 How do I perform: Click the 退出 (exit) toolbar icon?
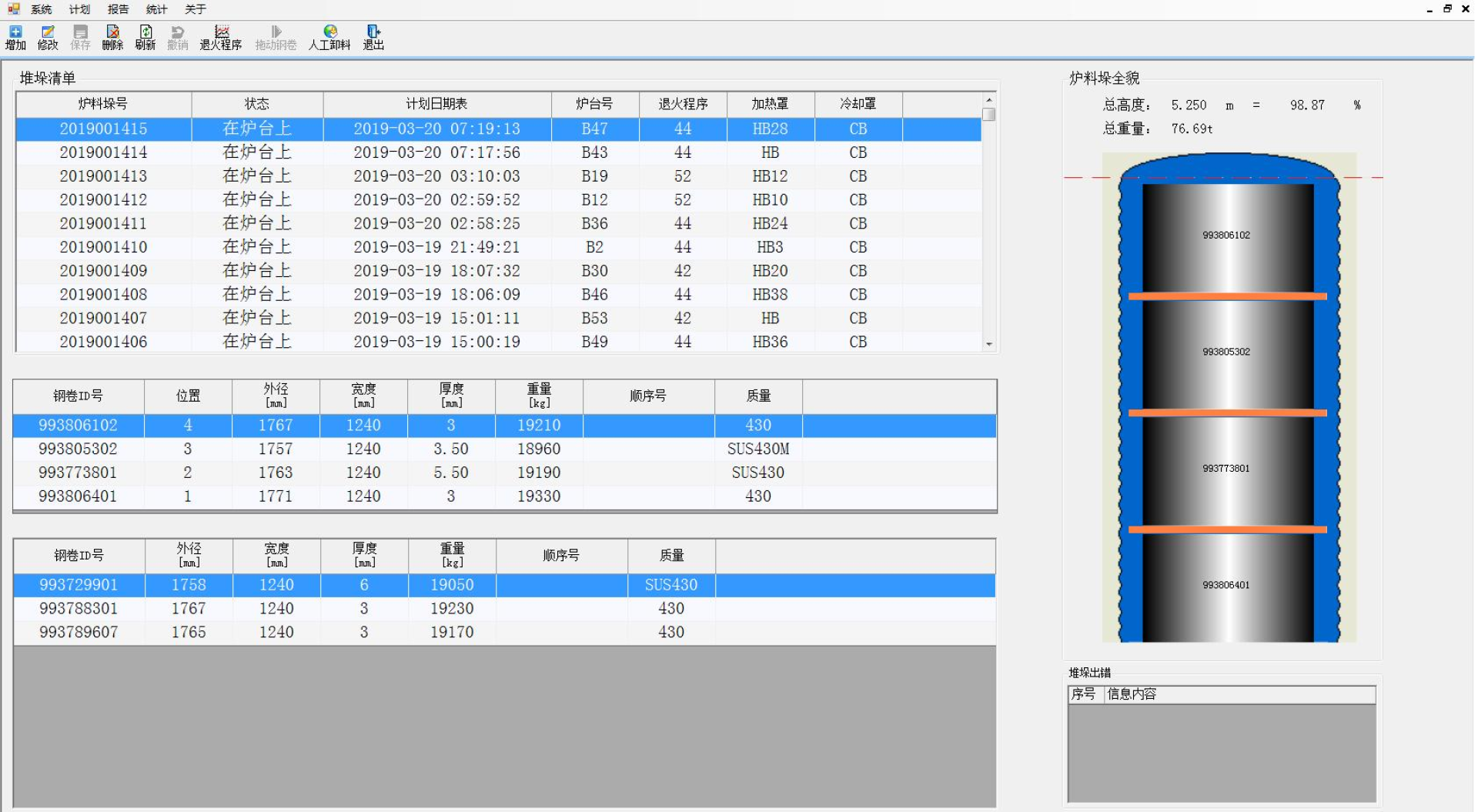click(373, 38)
